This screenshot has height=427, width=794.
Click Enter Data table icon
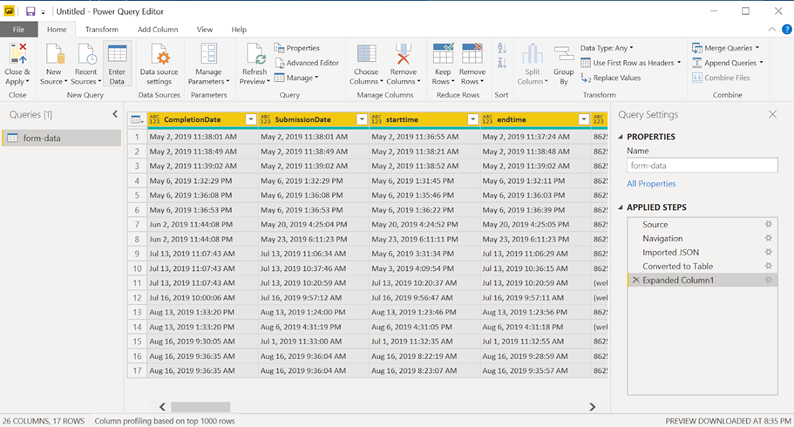117,54
